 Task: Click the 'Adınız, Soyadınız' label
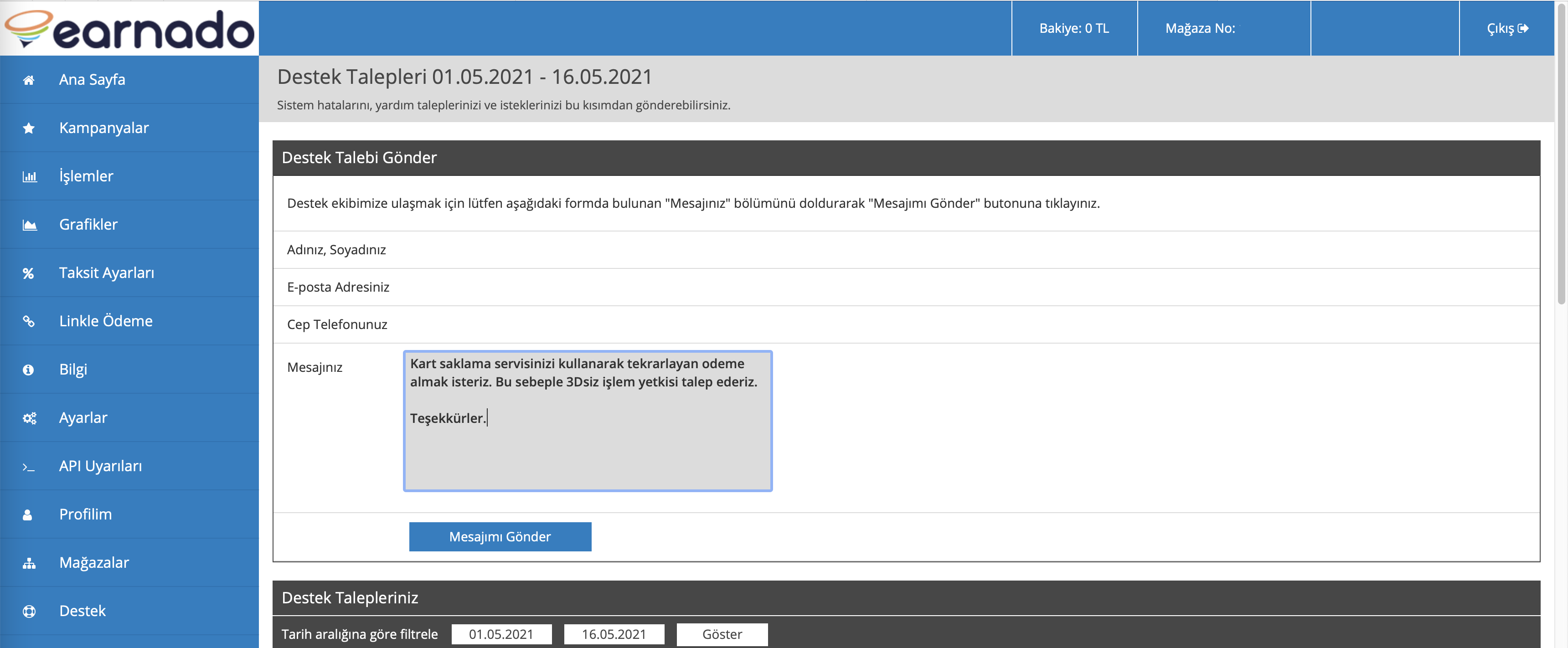coord(336,249)
